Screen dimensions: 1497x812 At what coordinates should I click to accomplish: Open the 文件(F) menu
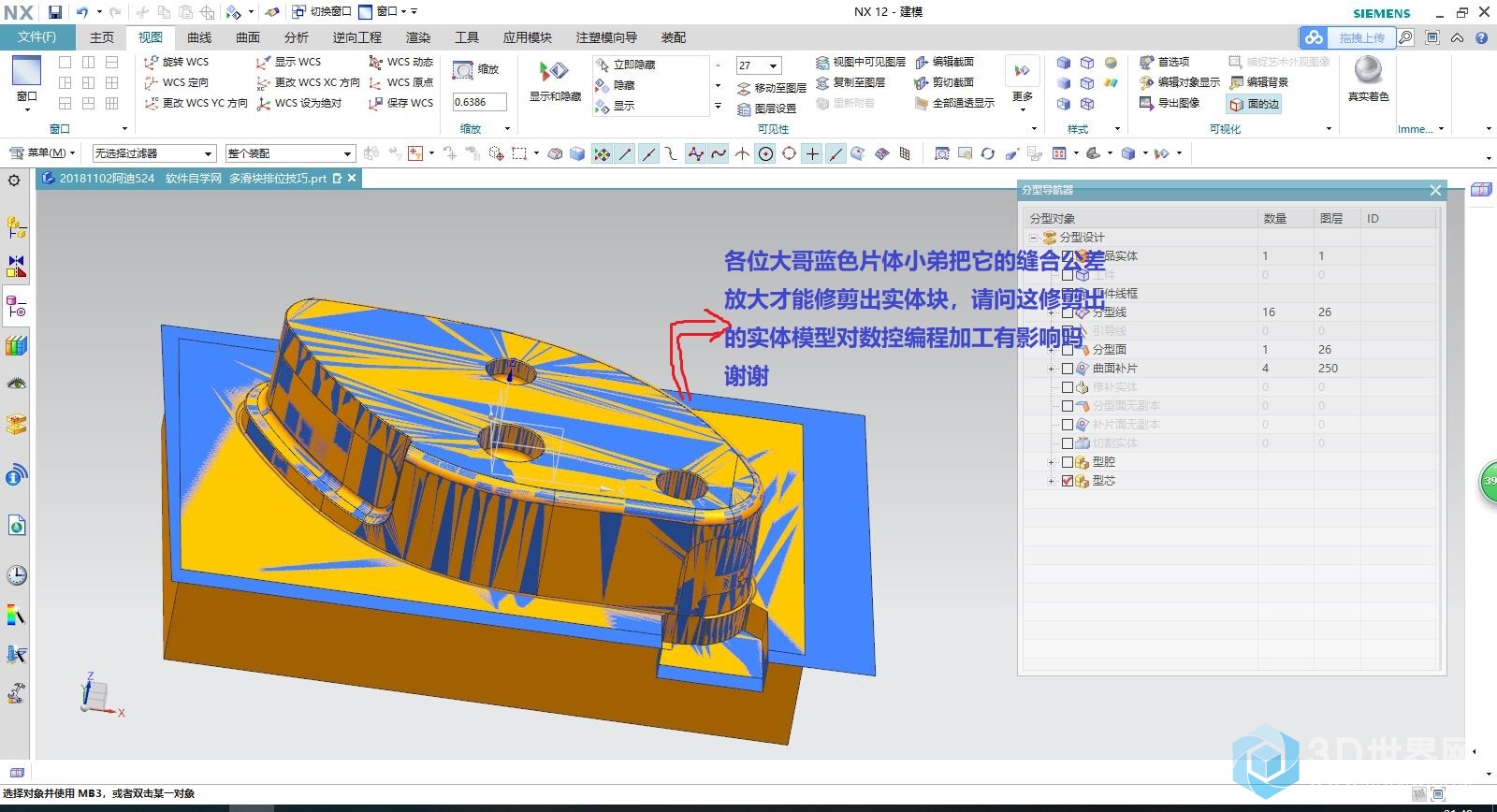click(x=37, y=37)
